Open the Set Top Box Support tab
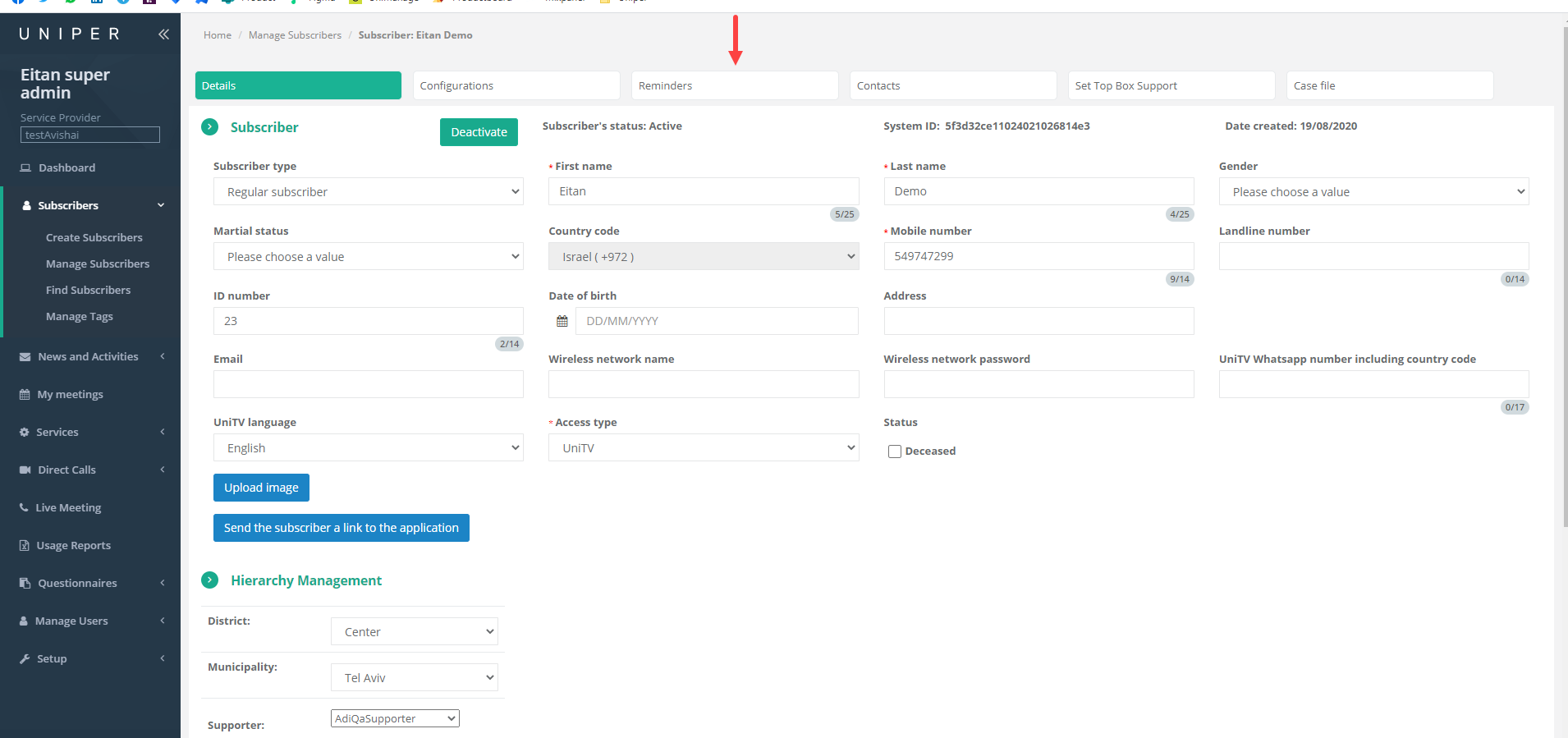Image resolution: width=1568 pixels, height=738 pixels. (1171, 86)
